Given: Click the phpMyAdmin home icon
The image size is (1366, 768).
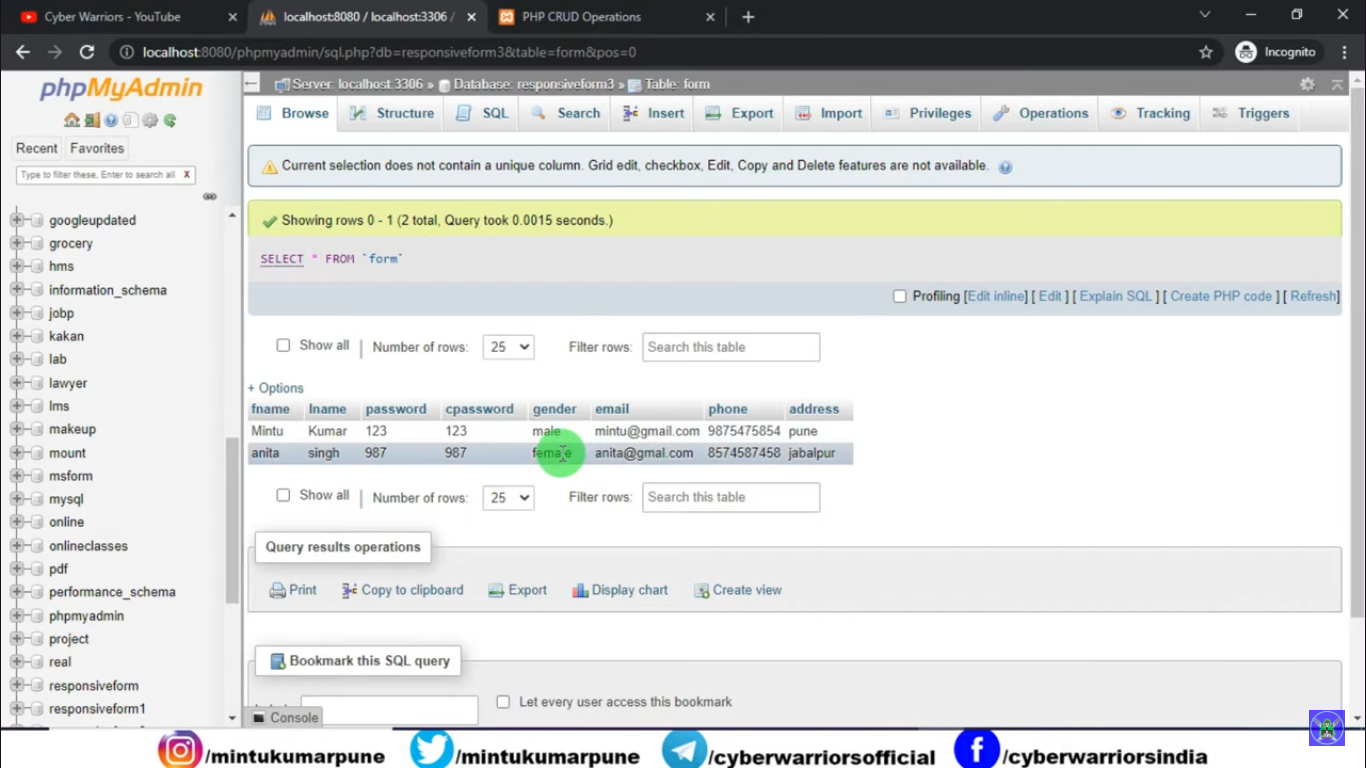Looking at the screenshot, I should [x=71, y=120].
